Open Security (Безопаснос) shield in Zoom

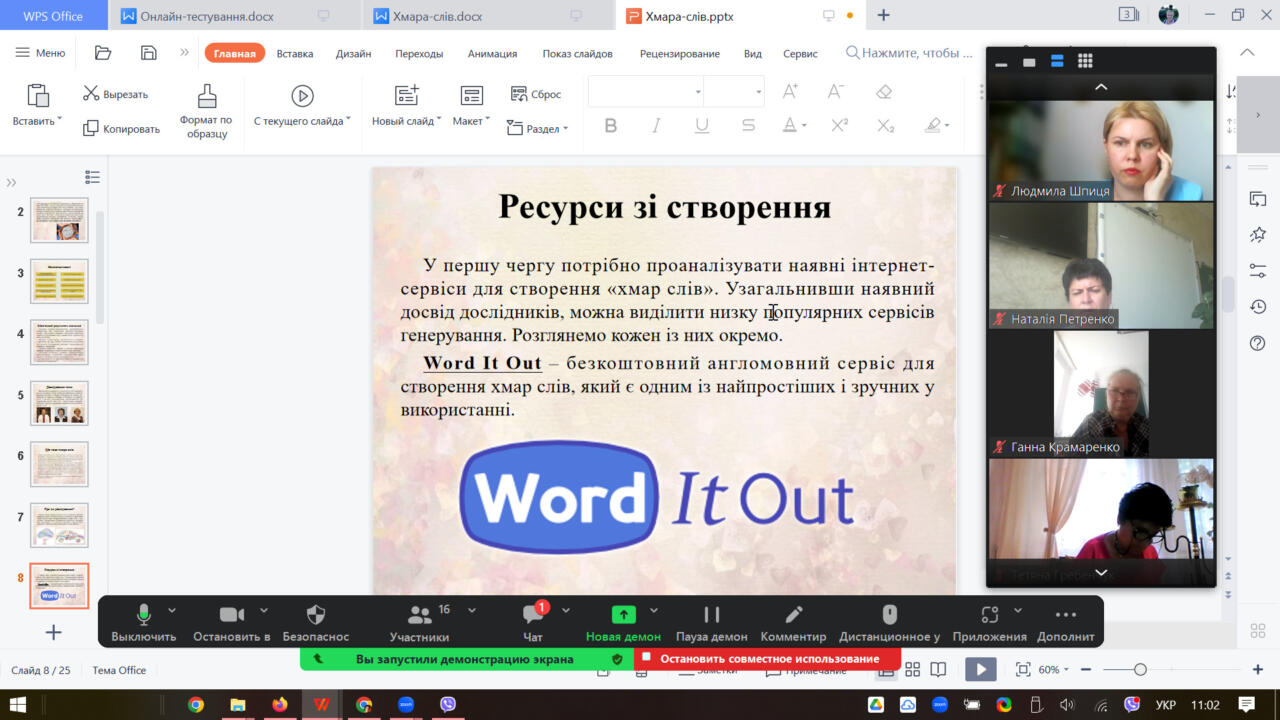click(316, 621)
